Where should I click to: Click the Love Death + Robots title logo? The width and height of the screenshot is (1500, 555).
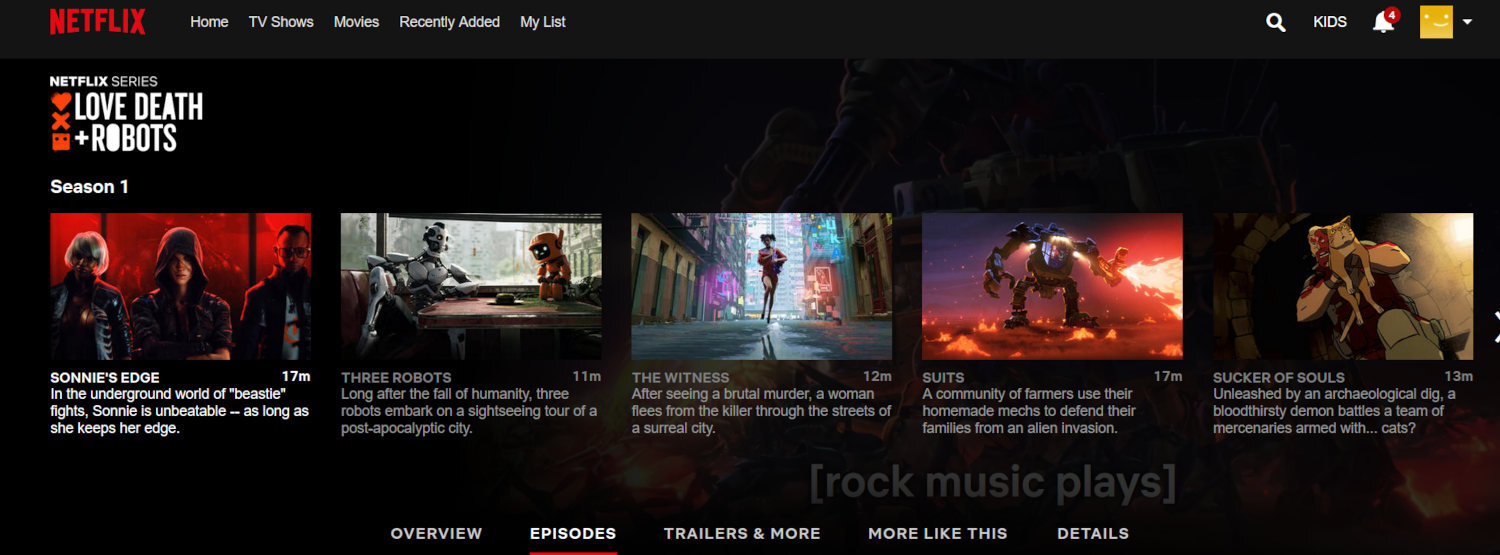(x=126, y=122)
